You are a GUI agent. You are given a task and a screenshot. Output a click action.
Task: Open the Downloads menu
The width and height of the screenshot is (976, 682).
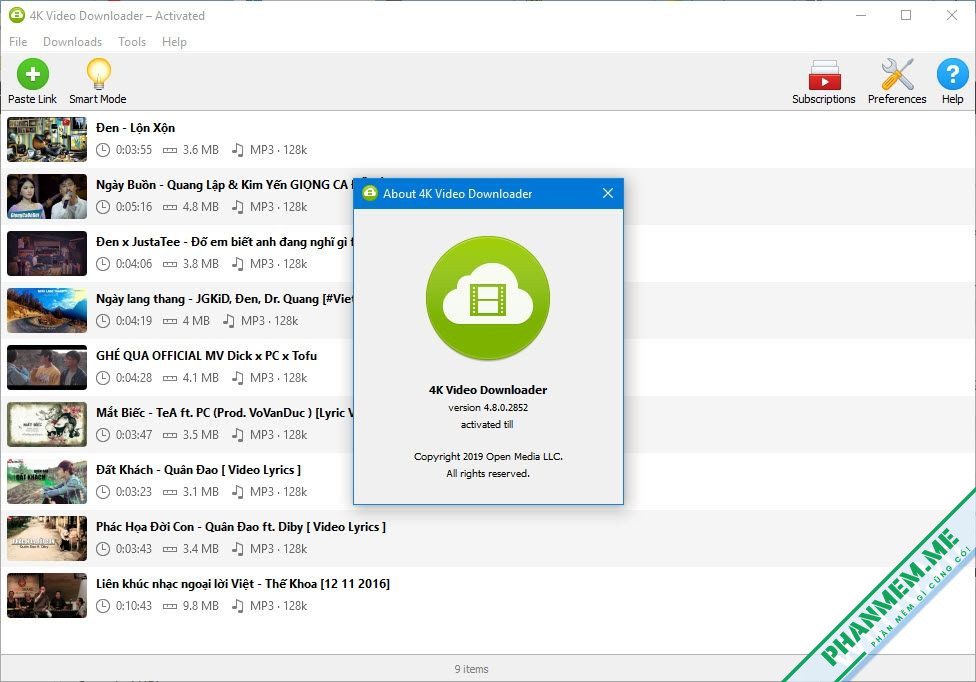[72, 42]
